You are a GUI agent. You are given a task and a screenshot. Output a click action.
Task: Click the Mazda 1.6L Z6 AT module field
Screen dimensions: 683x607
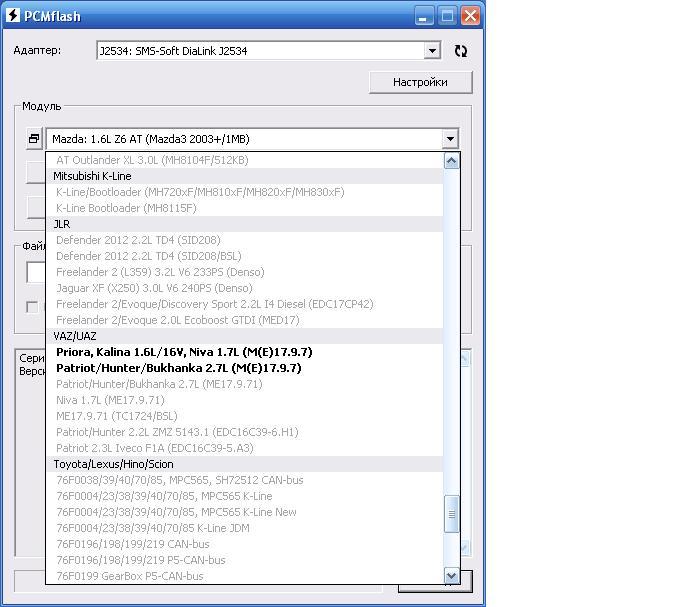252,139
